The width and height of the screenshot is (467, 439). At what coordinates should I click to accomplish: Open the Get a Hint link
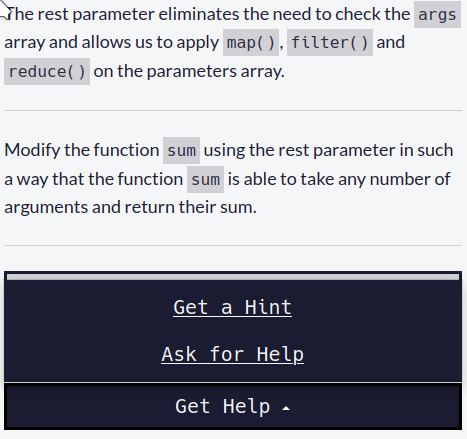click(x=232, y=307)
